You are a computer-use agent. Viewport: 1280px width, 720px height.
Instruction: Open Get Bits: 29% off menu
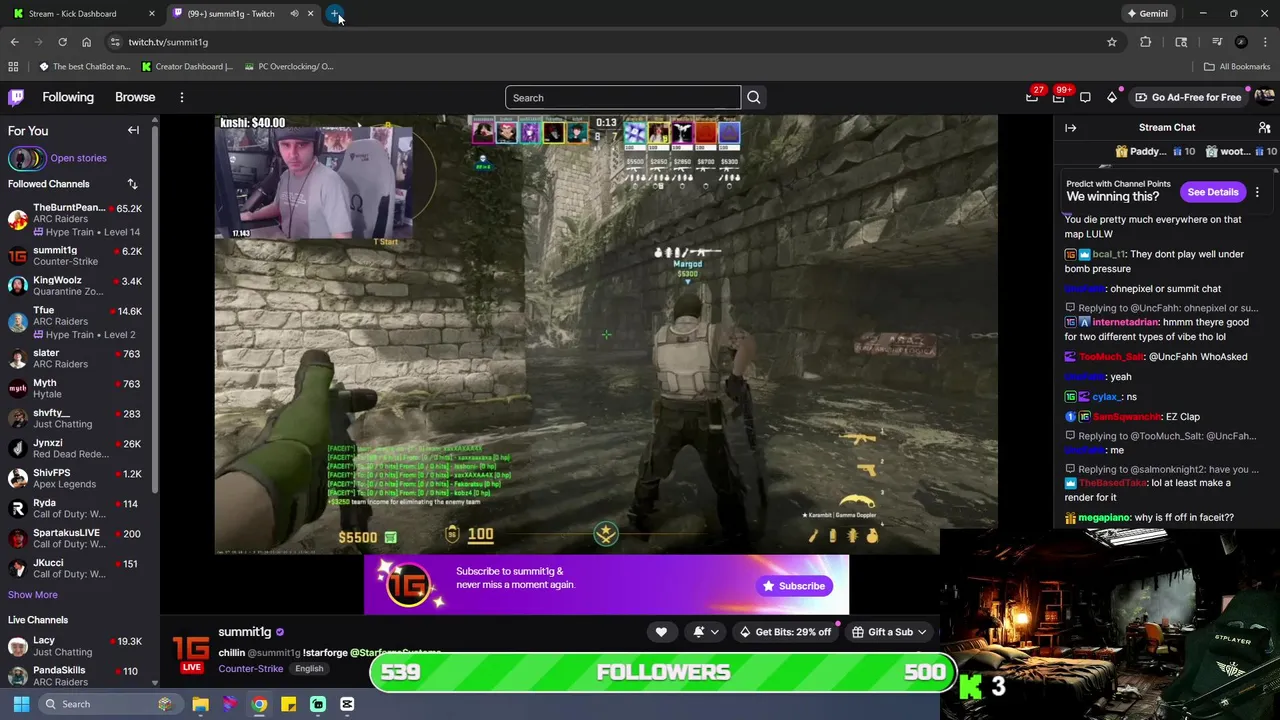[785, 632]
